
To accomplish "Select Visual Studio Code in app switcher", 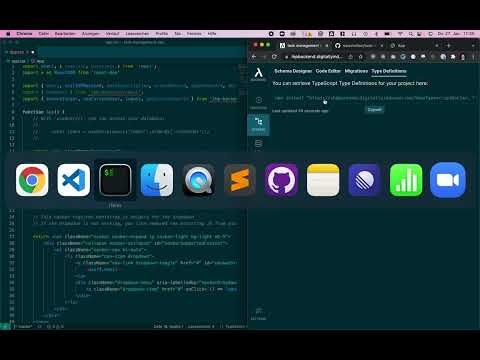I will pyautogui.click(x=74, y=180).
